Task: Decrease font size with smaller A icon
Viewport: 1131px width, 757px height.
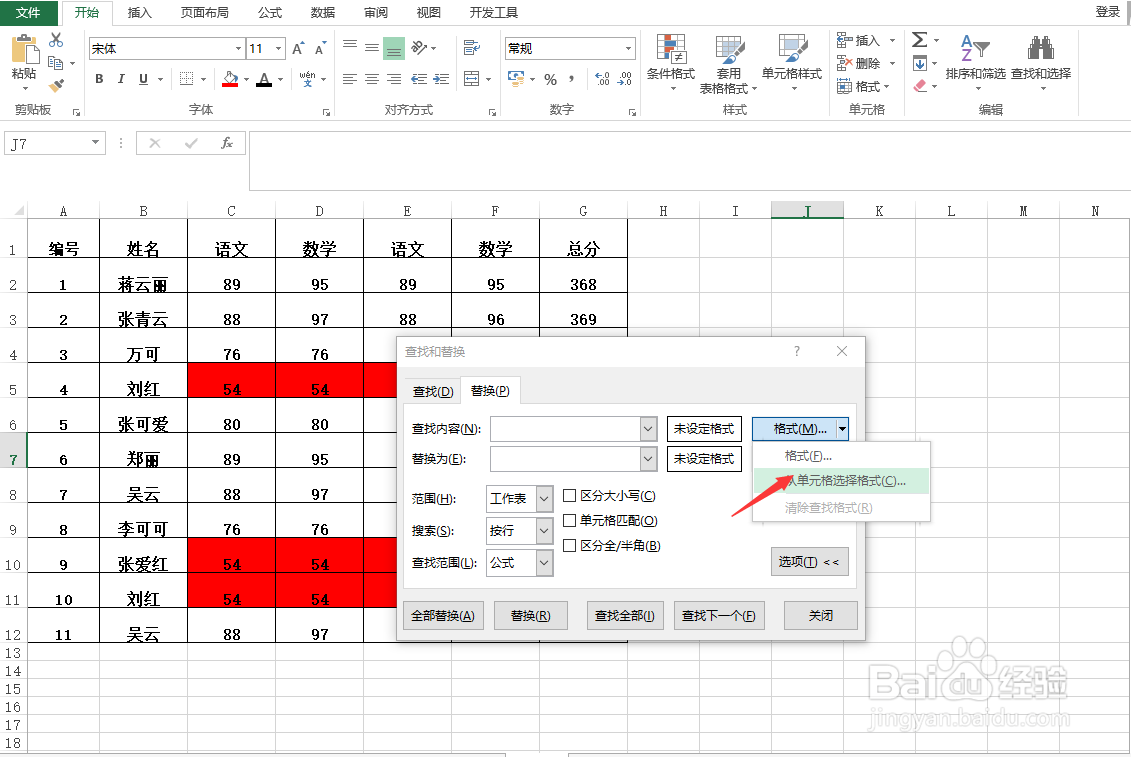Action: pos(320,48)
